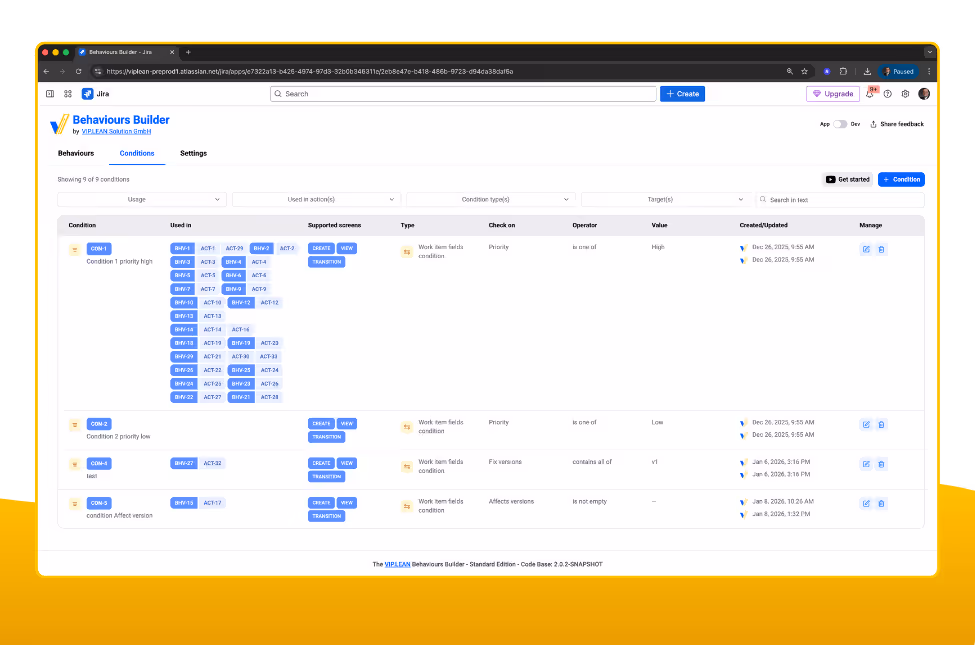Select the Conditions tab
Viewport: 975px width, 645px height.
(137, 154)
